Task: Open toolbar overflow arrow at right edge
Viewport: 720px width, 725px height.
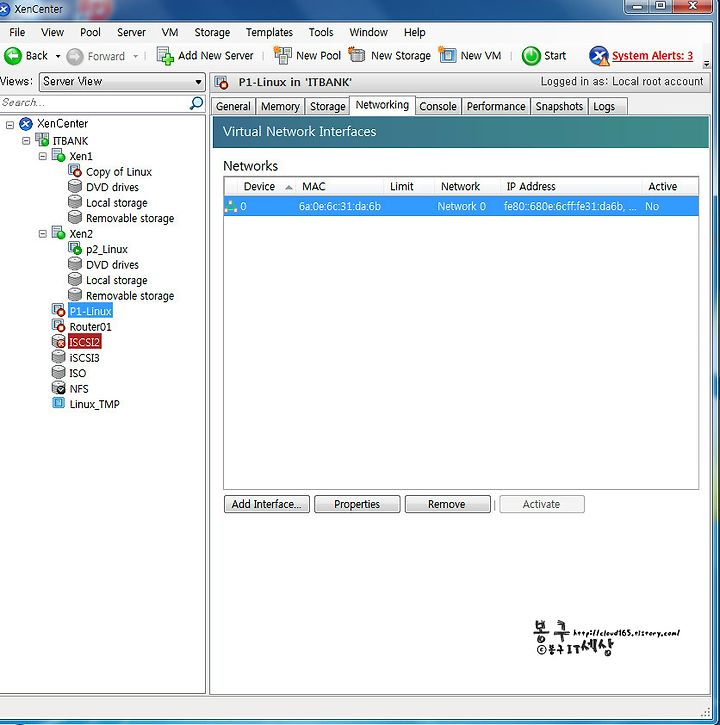Action: click(706, 64)
